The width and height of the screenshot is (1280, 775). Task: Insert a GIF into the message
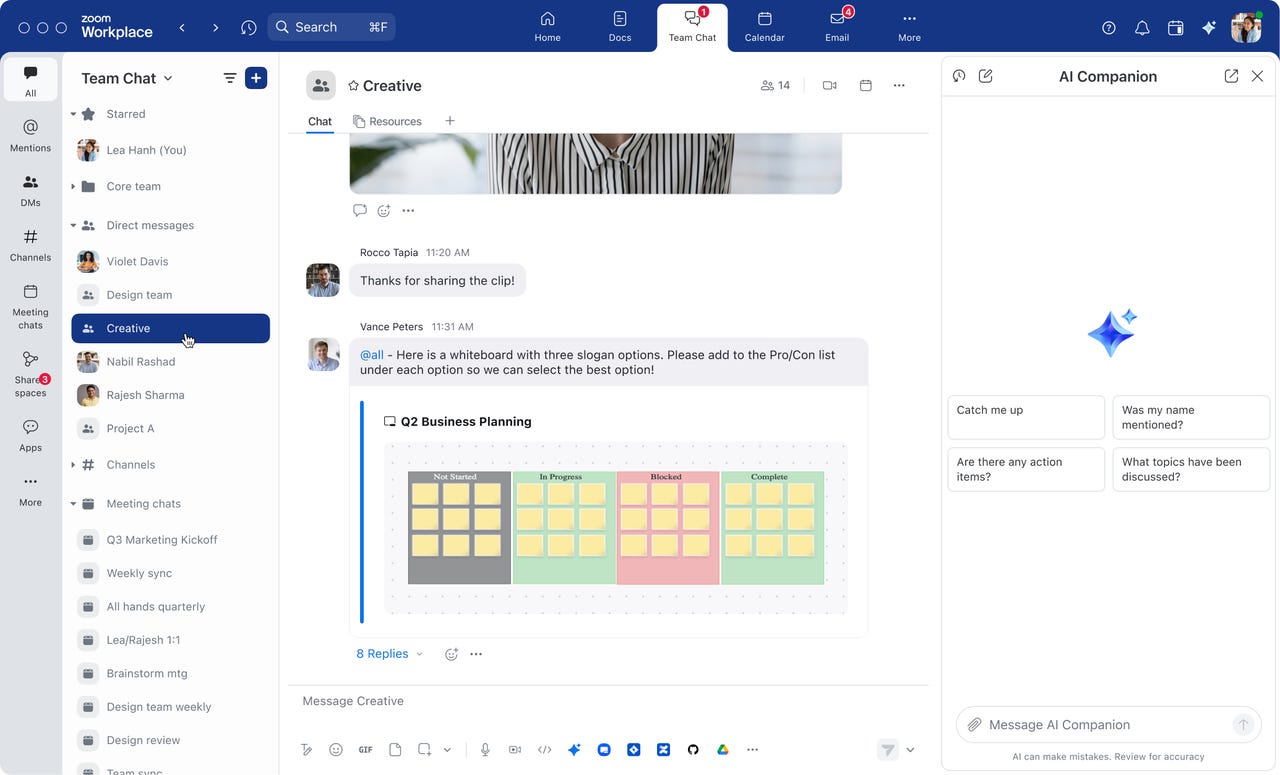[x=365, y=749]
